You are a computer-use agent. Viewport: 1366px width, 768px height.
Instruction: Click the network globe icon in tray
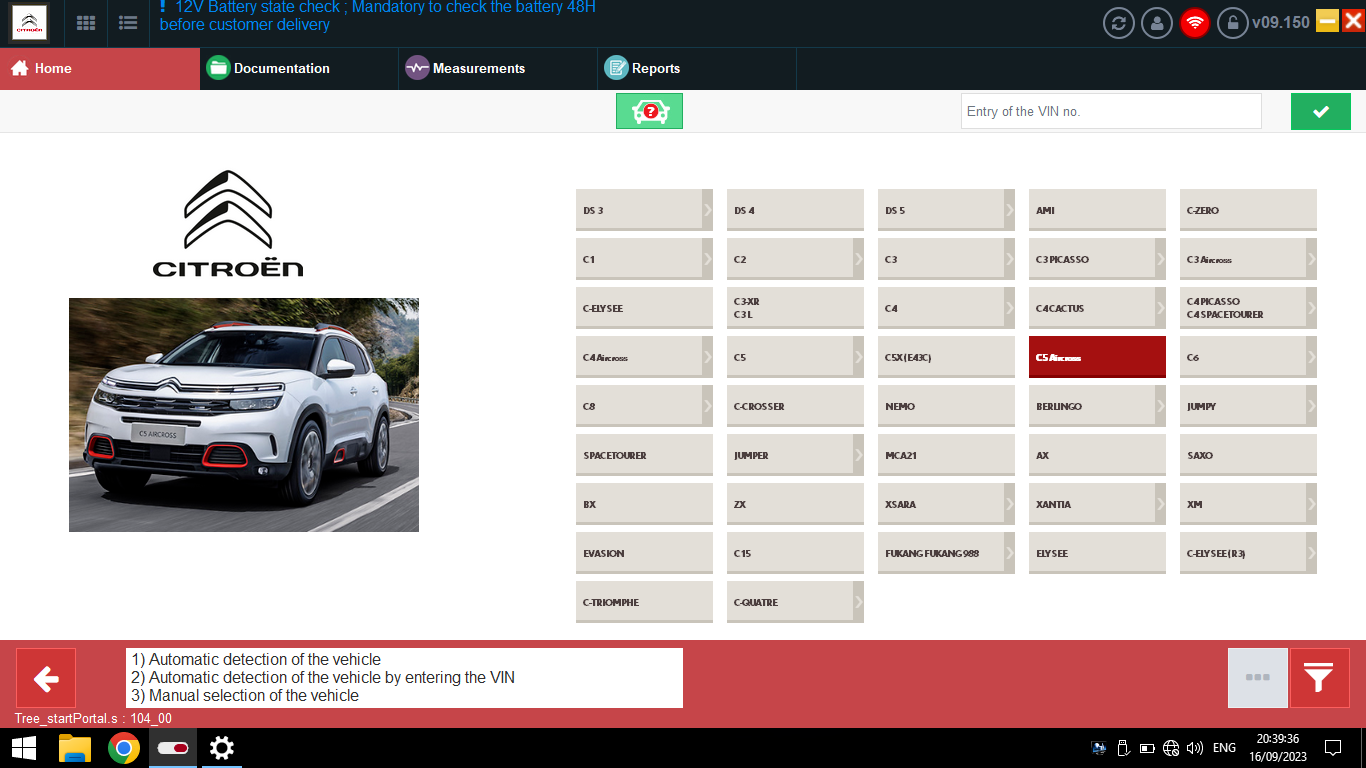pos(1171,748)
